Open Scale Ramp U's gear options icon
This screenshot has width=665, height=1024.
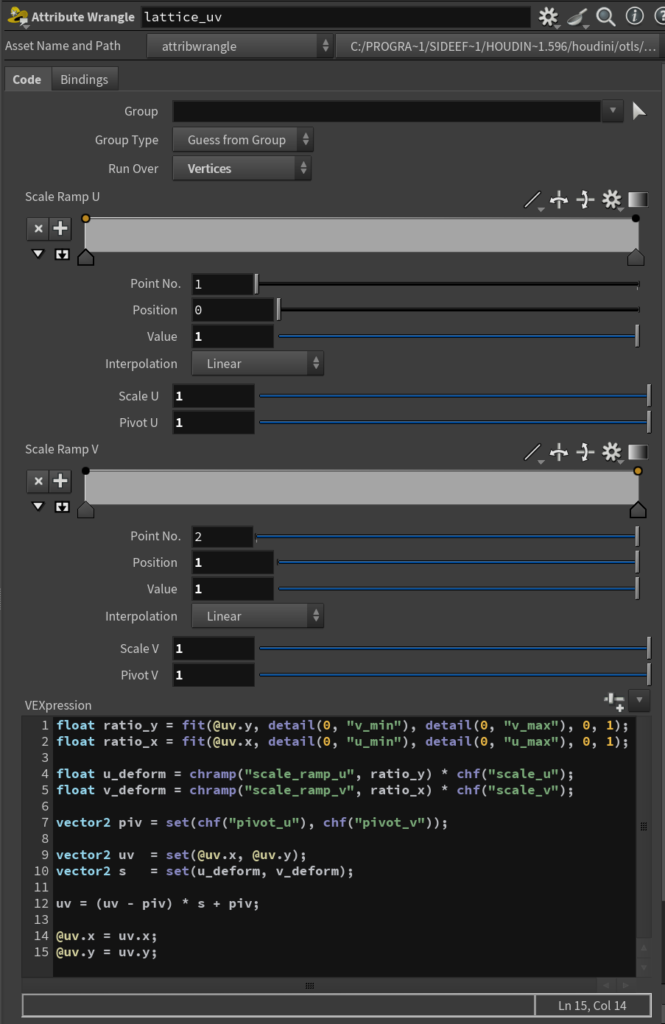611,200
